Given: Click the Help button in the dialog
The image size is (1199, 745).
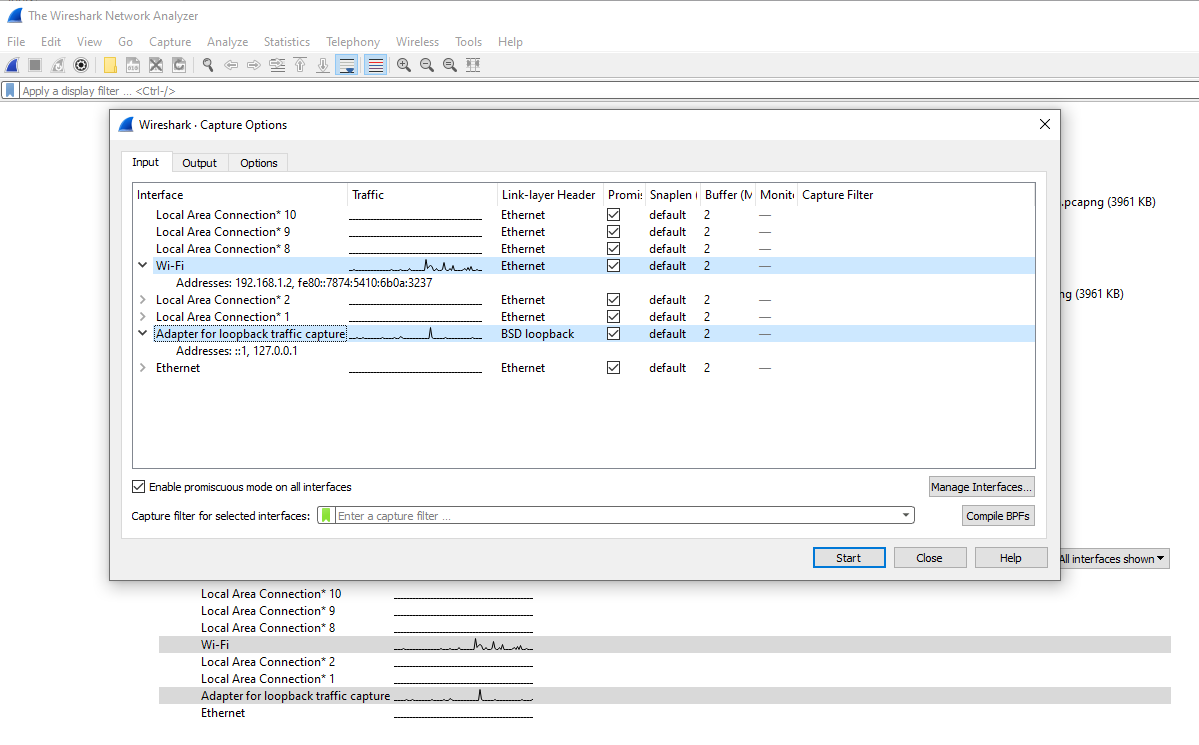Looking at the screenshot, I should click(x=1011, y=558).
